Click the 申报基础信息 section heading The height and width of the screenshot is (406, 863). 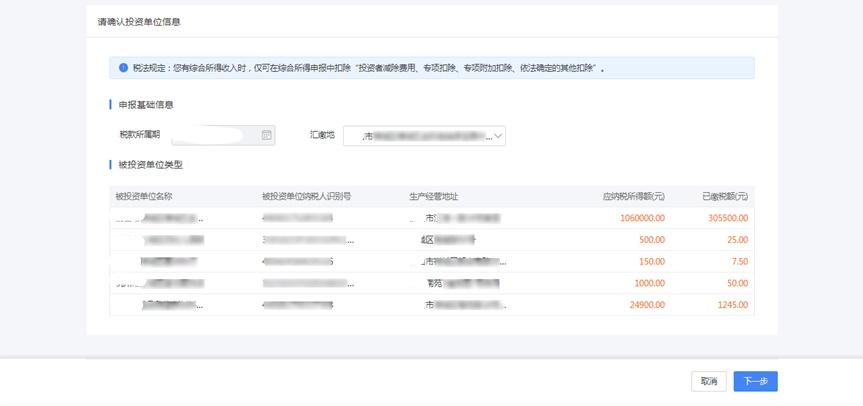tap(146, 105)
